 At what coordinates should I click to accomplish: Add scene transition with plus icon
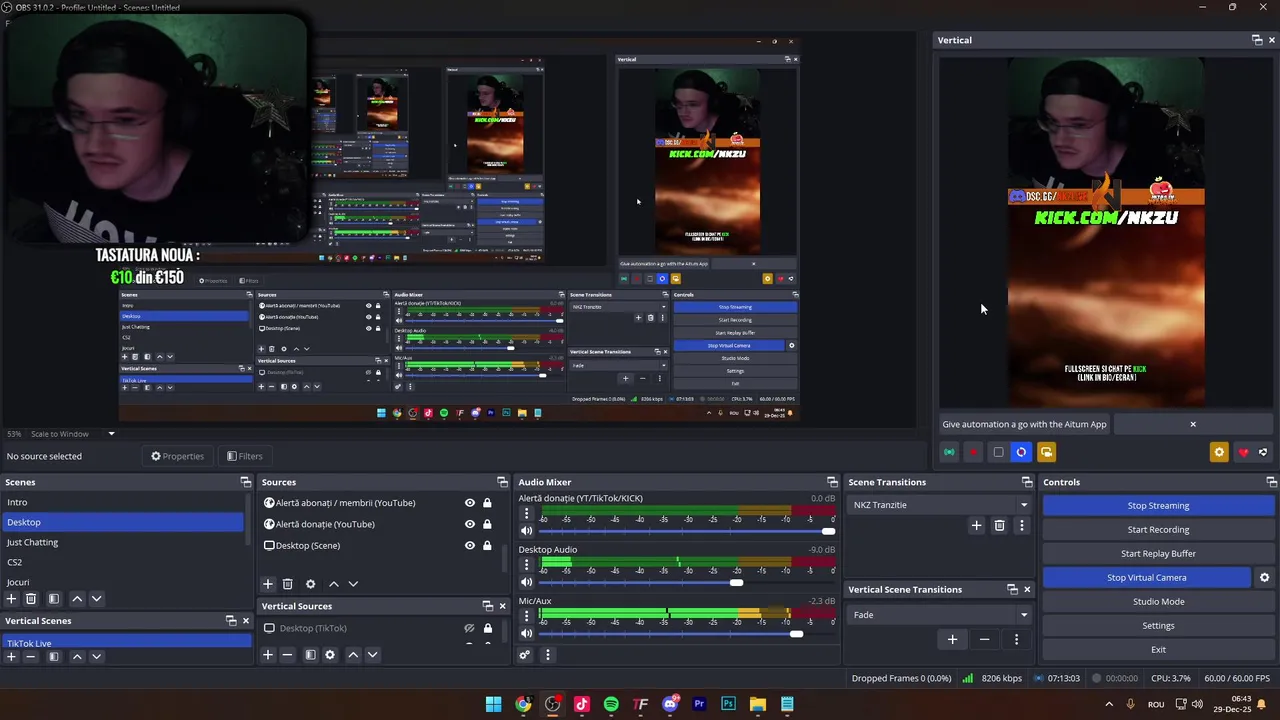coord(977,525)
